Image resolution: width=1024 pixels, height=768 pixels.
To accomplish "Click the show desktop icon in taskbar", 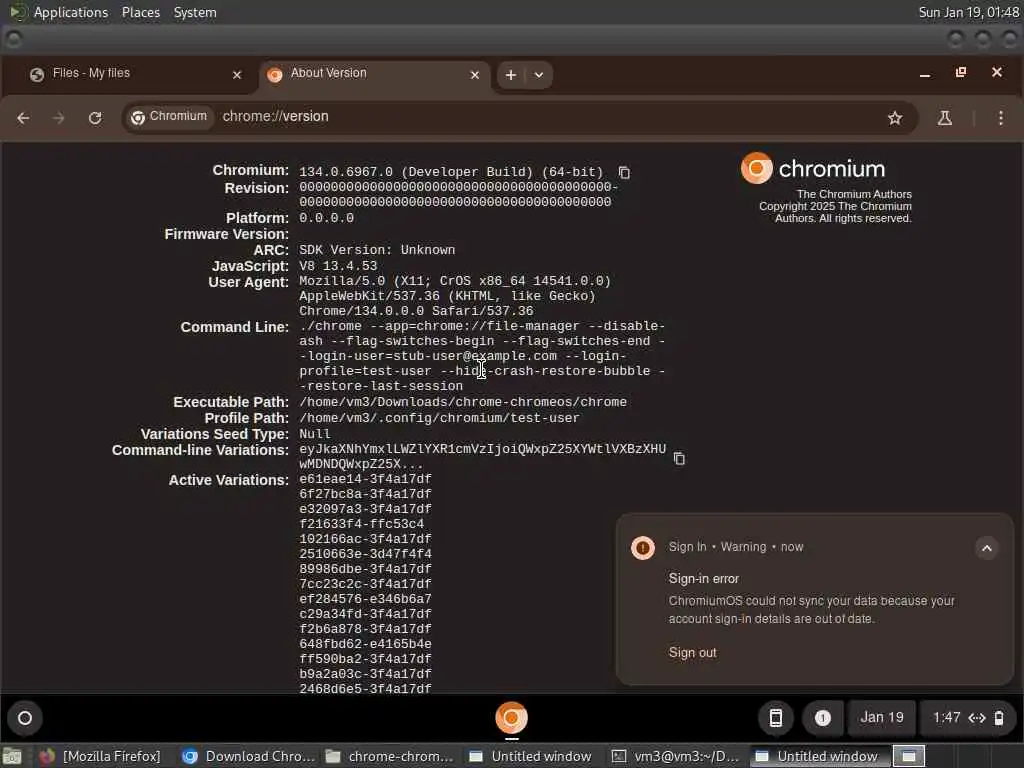I will coord(12,757).
